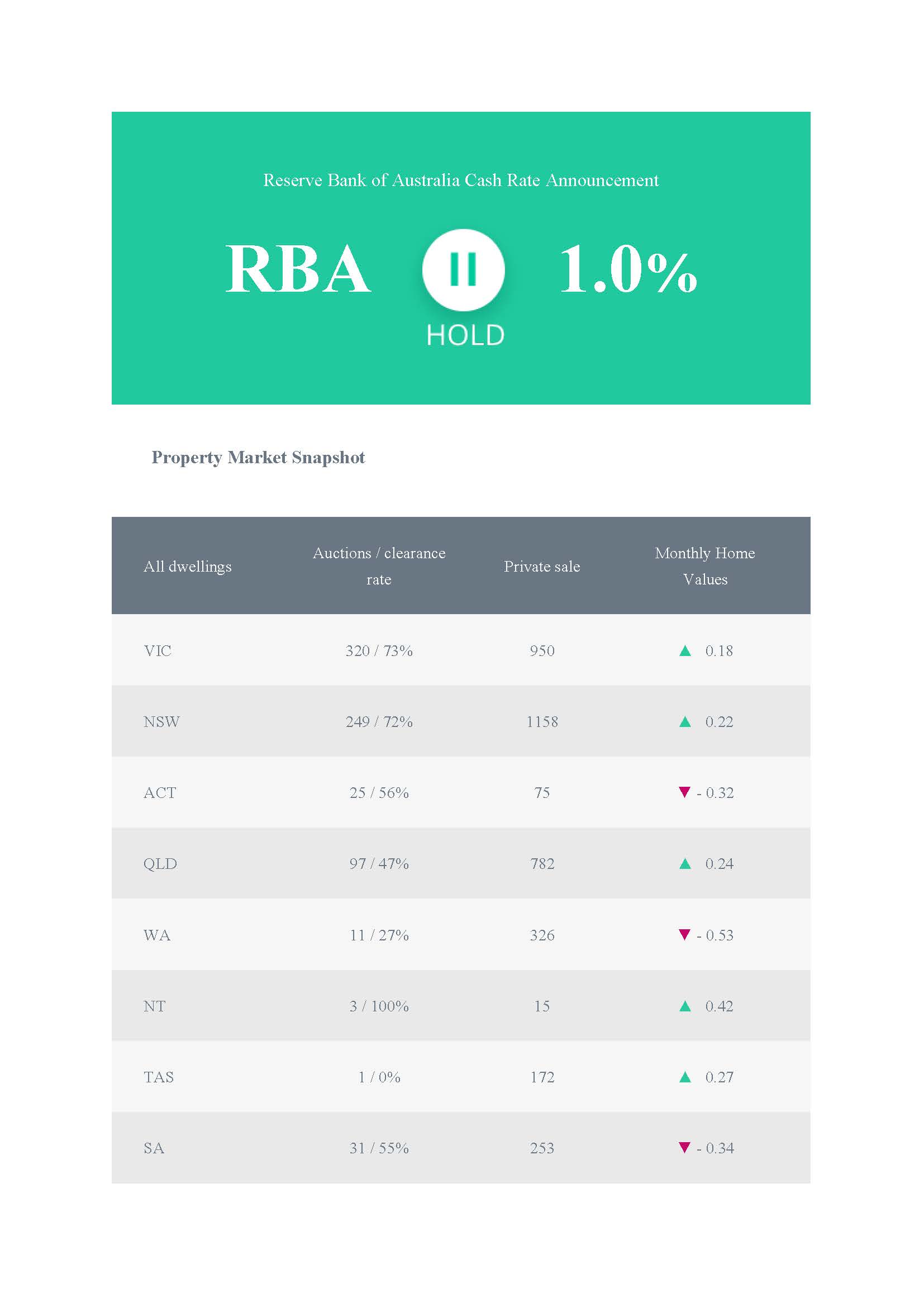Click the large RBA text
The width and height of the screenshot is (924, 1307).
coord(298,269)
